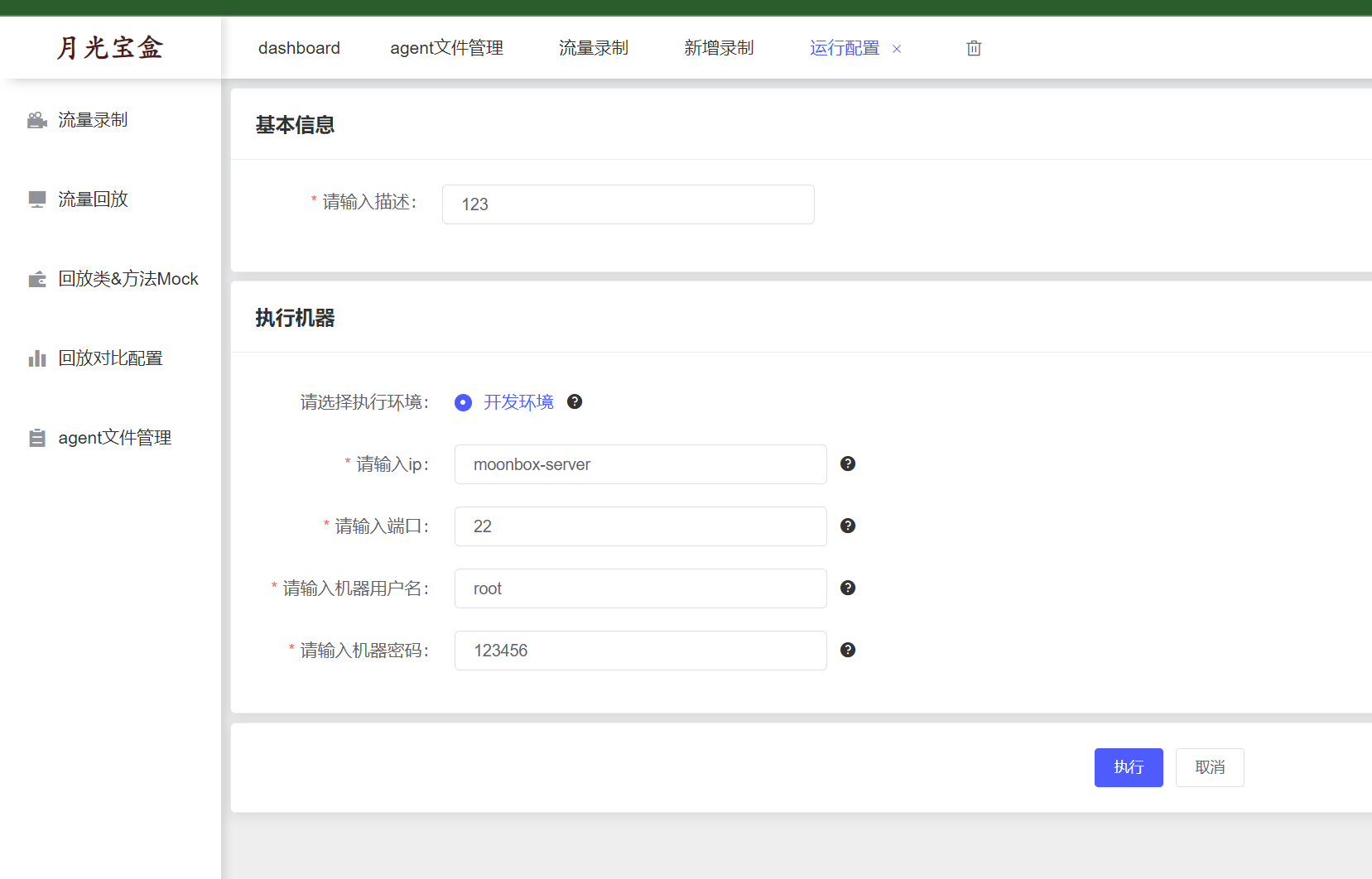Screen dimensions: 1372x879
Task: Click the agent文件管理 clipboard icon in sidebar
Action: pyautogui.click(x=37, y=438)
